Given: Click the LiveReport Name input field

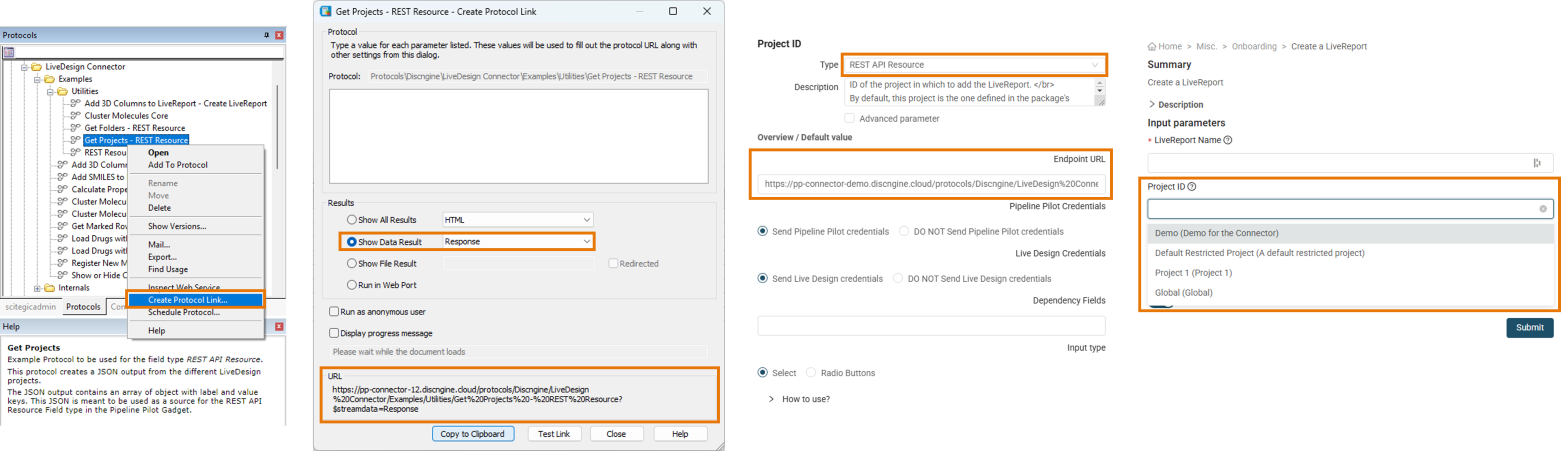Looking at the screenshot, I should tap(1350, 163).
